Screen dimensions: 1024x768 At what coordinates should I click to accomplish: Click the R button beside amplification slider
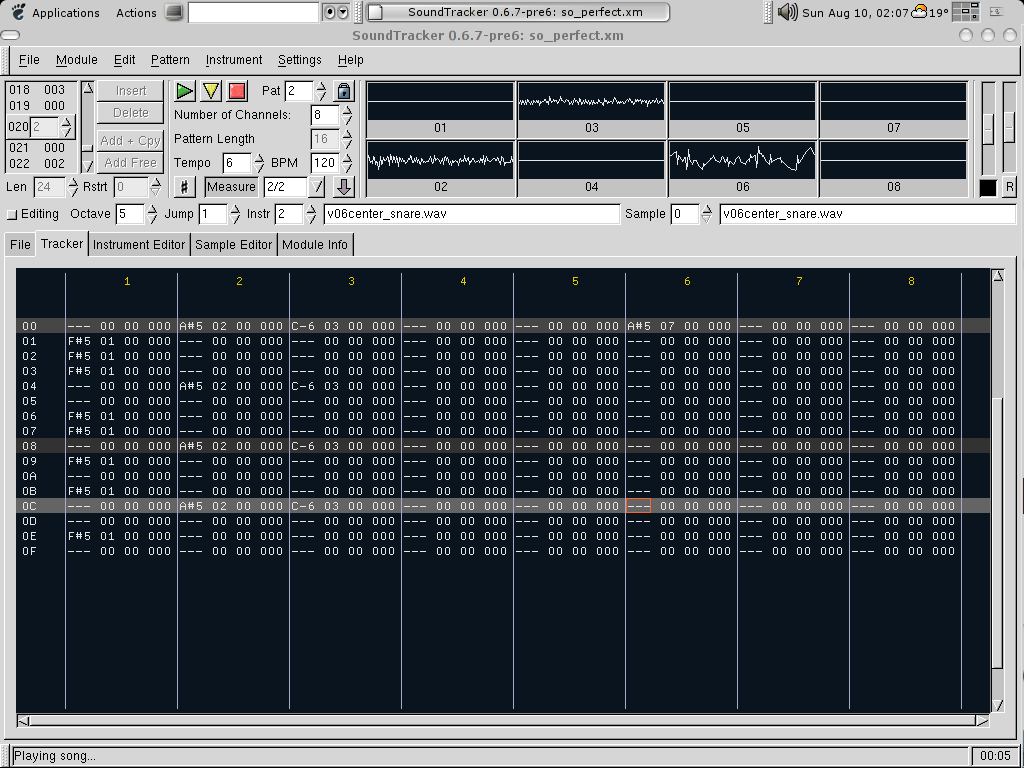[1010, 187]
